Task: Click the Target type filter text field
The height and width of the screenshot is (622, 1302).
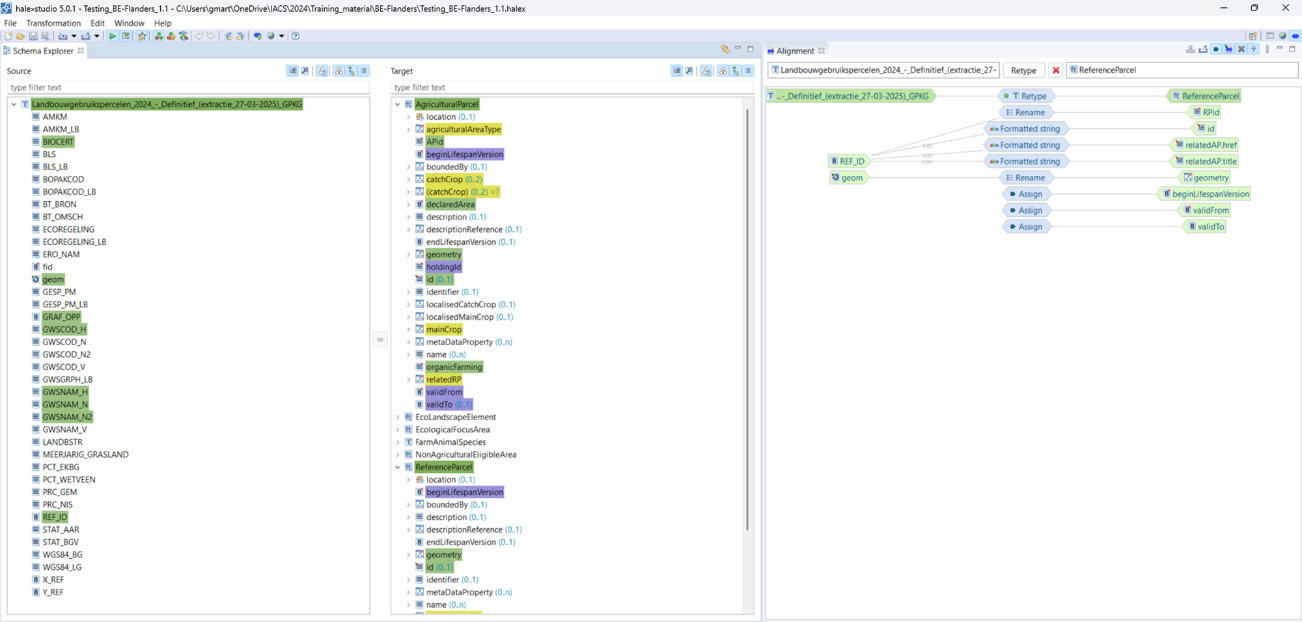Action: 570,88
